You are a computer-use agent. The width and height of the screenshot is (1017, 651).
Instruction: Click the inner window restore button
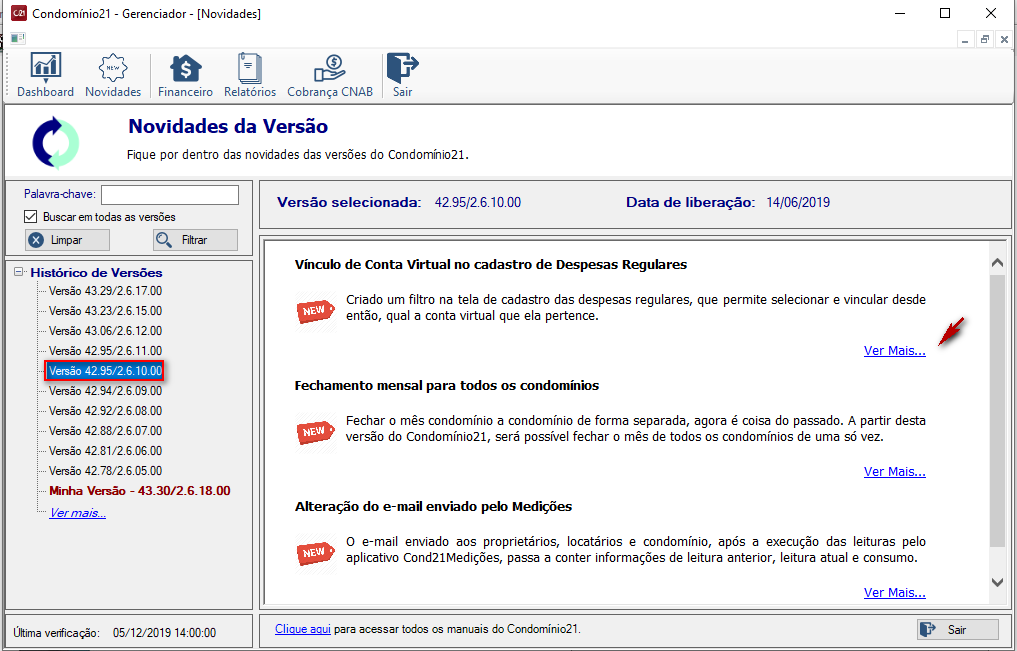coord(985,40)
